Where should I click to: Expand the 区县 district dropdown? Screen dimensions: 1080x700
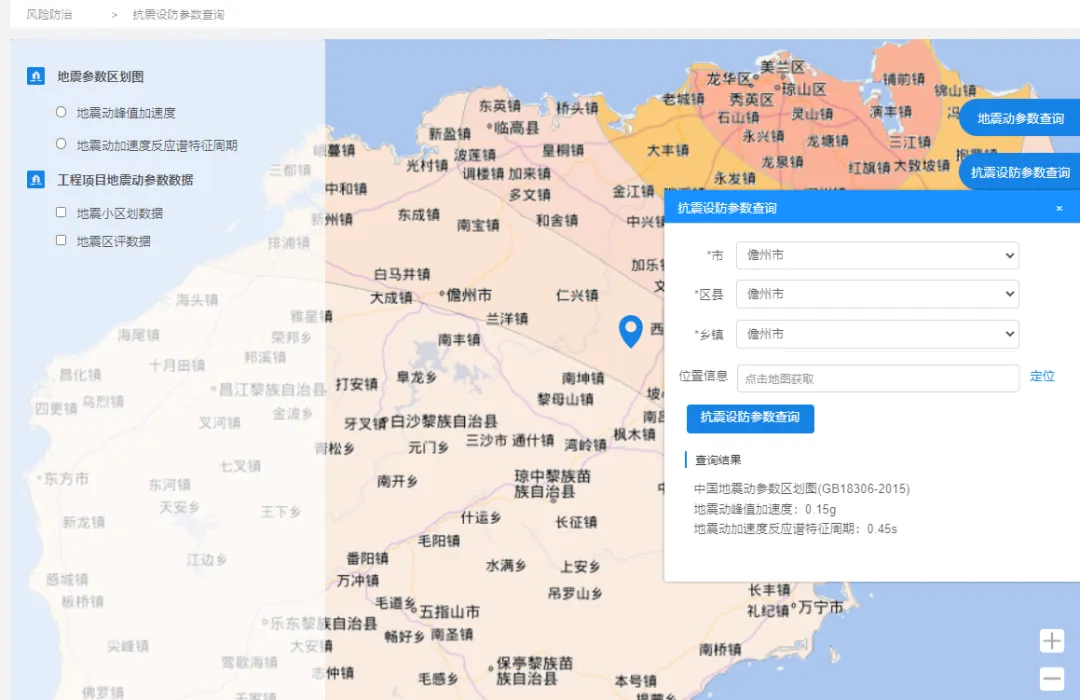tap(877, 294)
